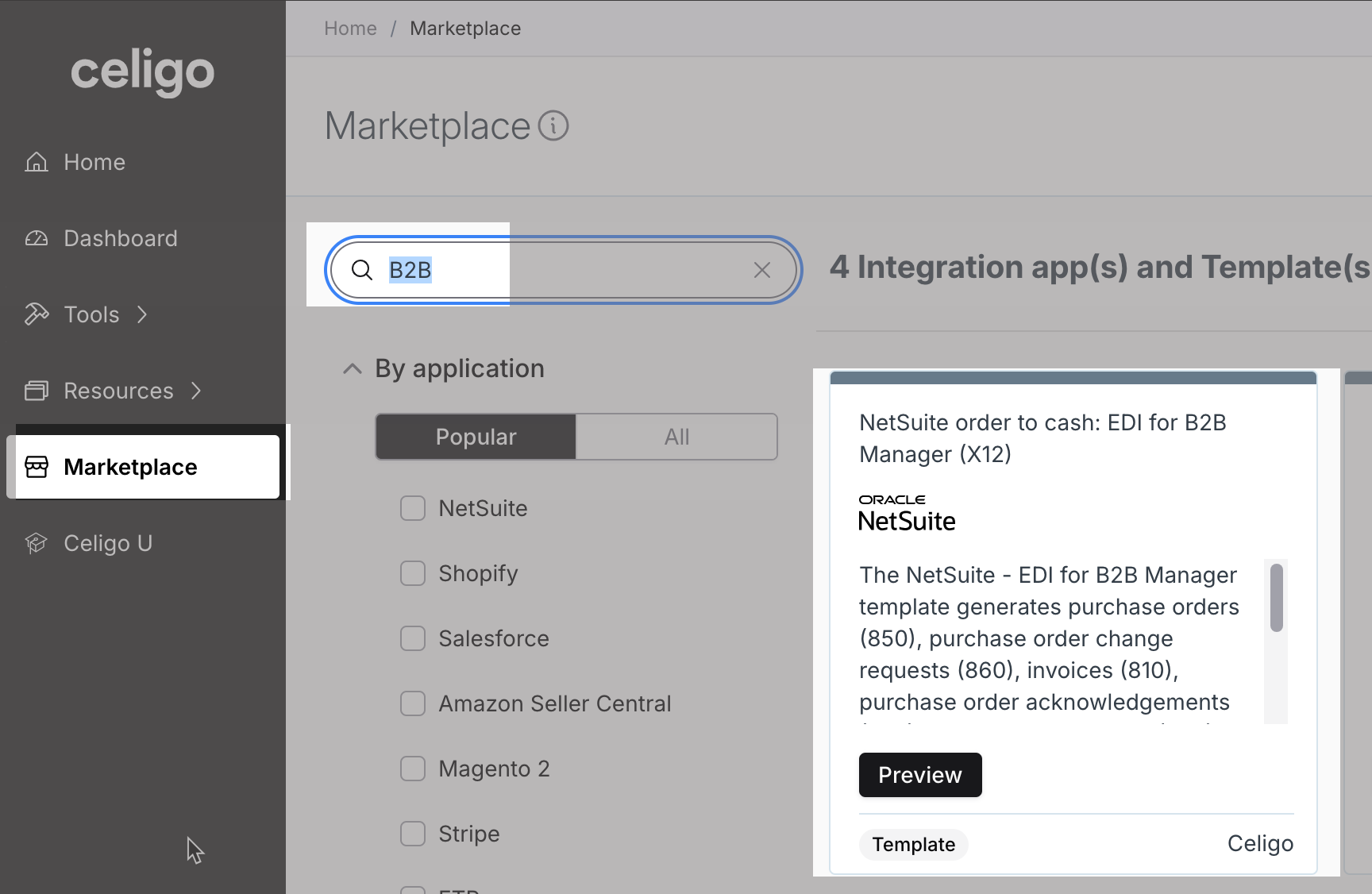Click the By application heading text
Viewport: 1372px width, 894px height.
pyautogui.click(x=460, y=368)
